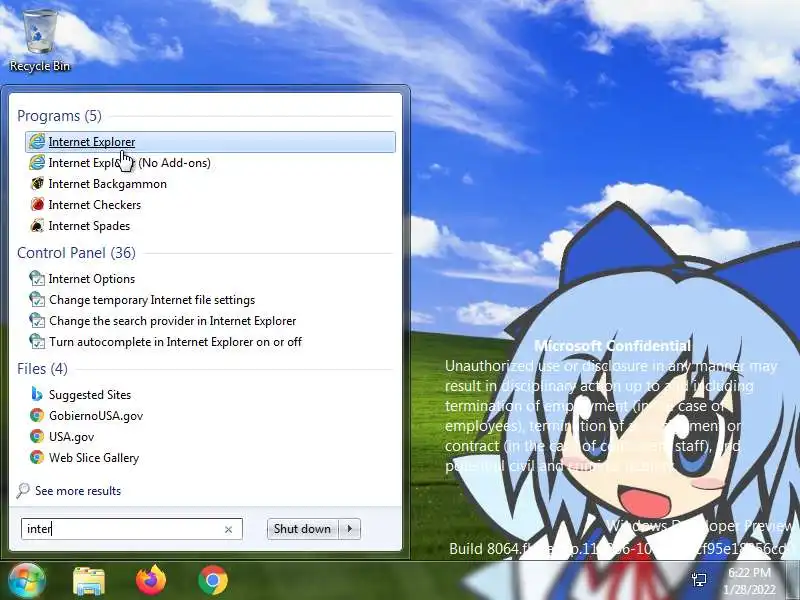Click the Chrome icon next to USA.gov
This screenshot has height=600, width=800.
(37, 436)
